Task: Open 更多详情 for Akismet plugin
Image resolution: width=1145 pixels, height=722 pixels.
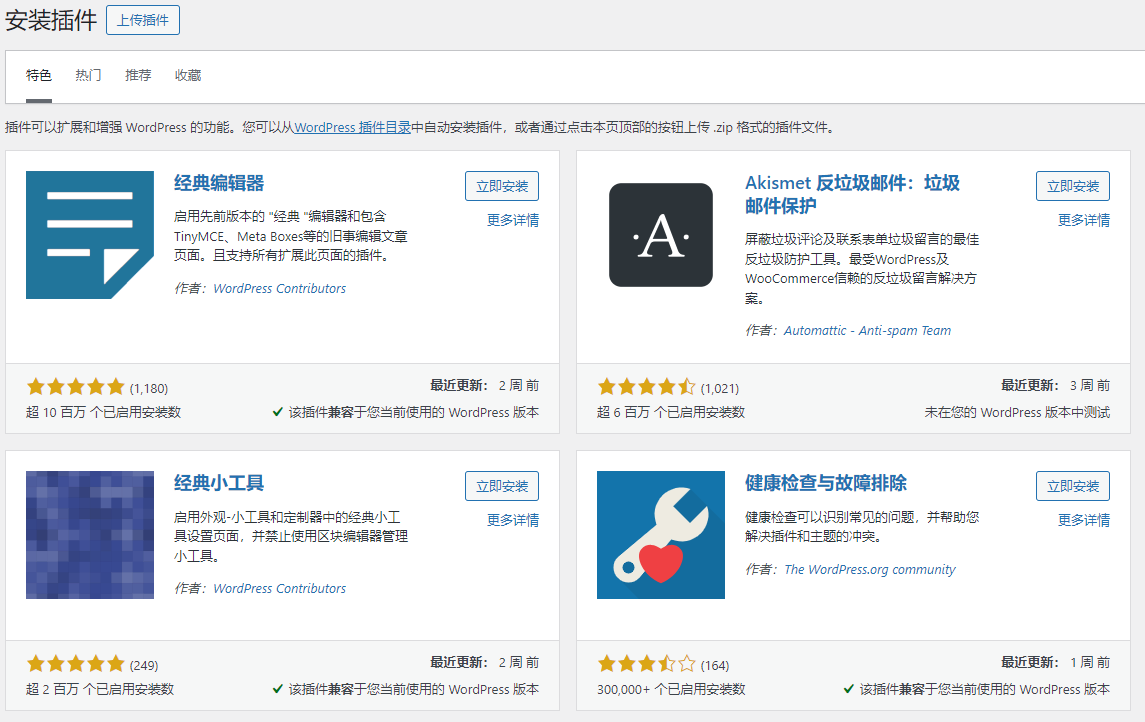Action: (1083, 220)
